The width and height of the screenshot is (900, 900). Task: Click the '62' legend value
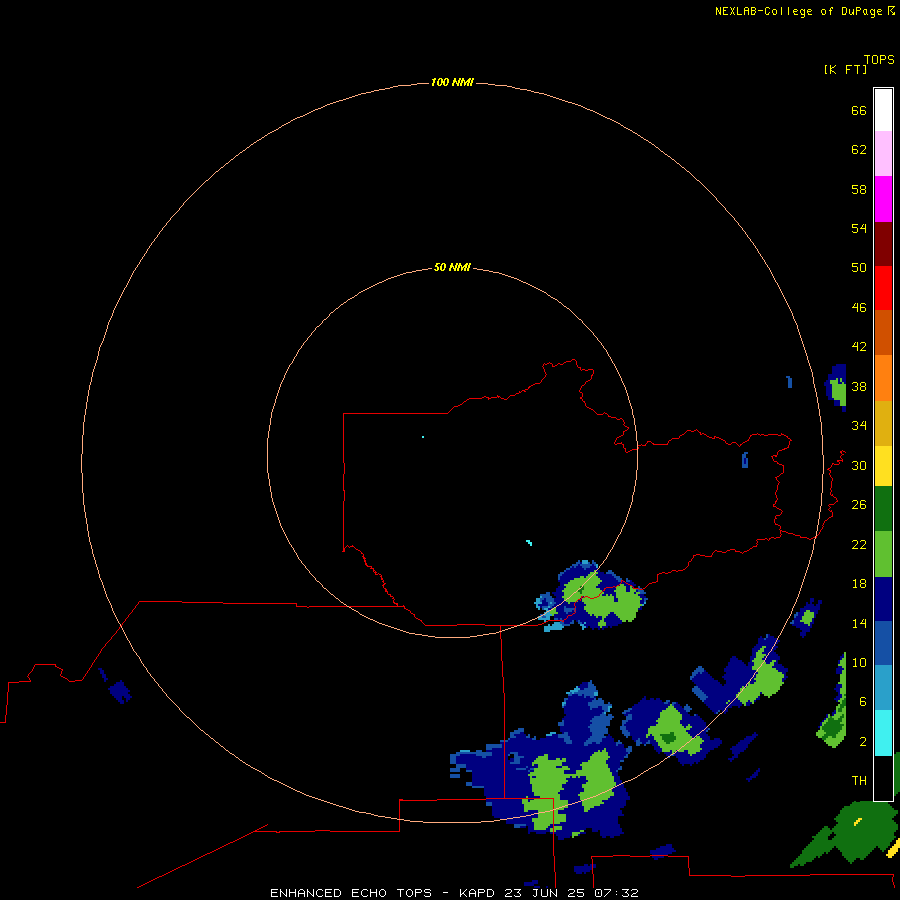pos(859,150)
